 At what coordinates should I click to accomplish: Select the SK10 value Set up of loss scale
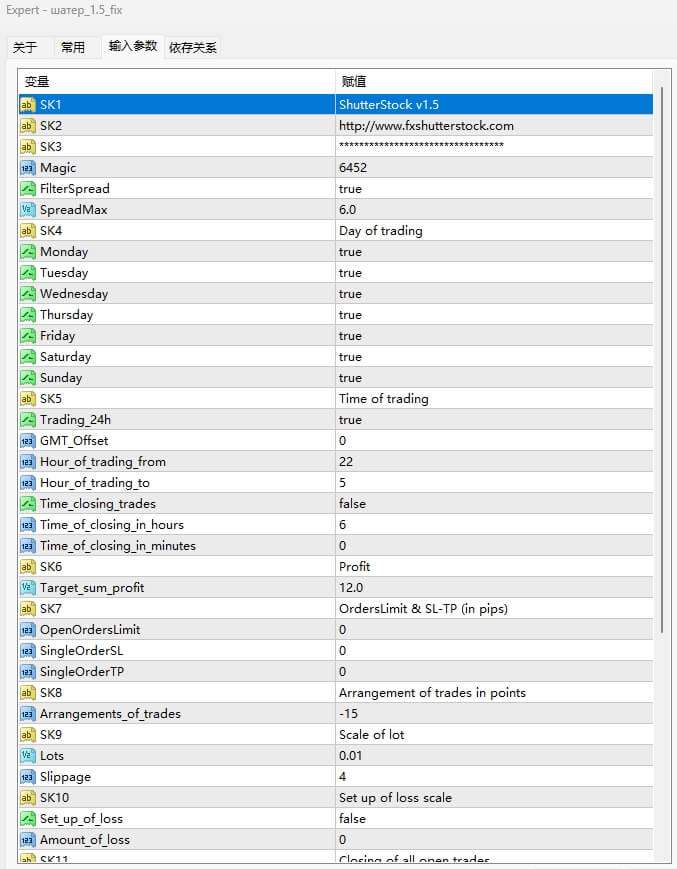point(395,799)
